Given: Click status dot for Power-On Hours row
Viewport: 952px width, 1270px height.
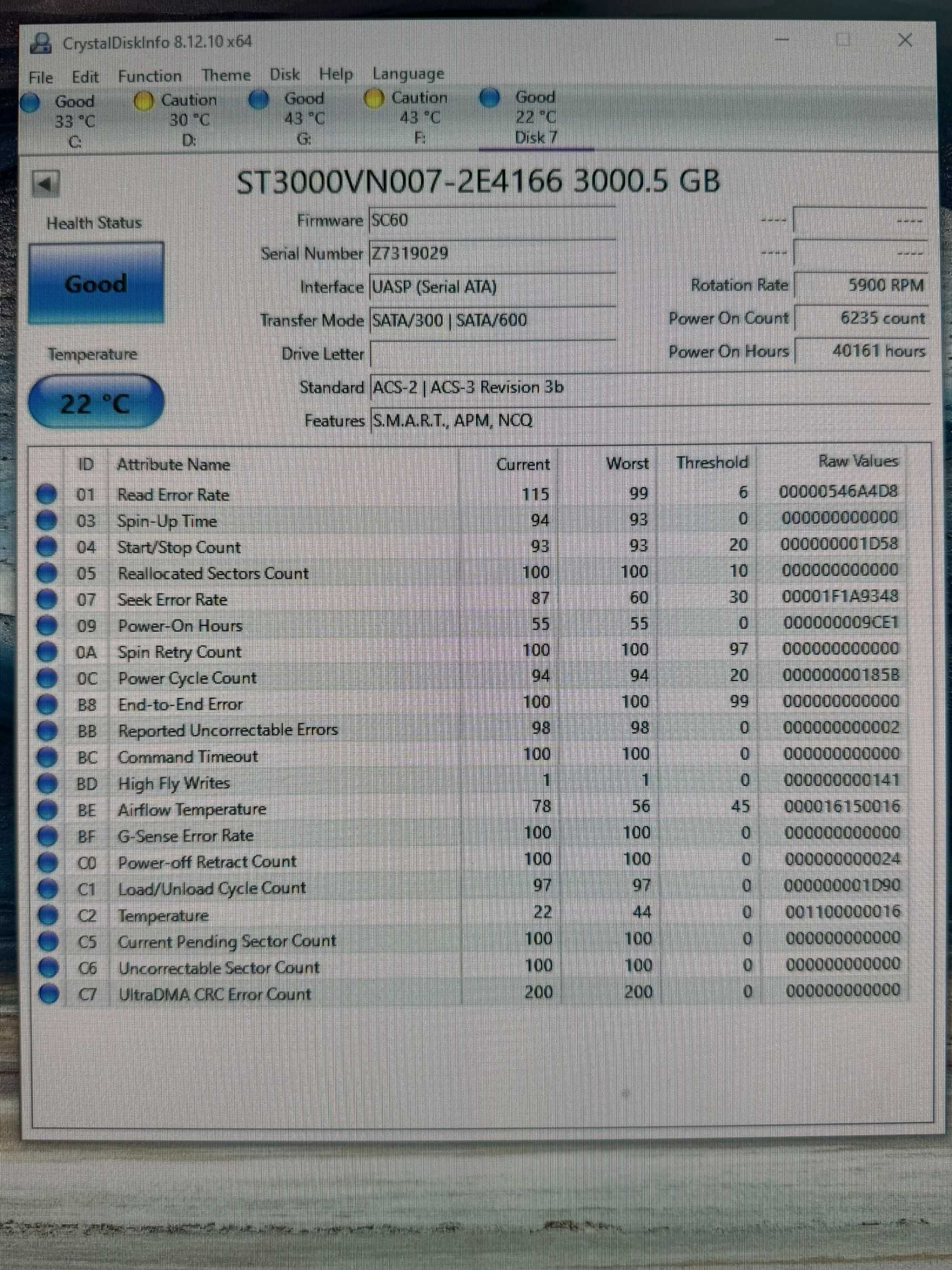Looking at the screenshot, I should click(x=47, y=626).
